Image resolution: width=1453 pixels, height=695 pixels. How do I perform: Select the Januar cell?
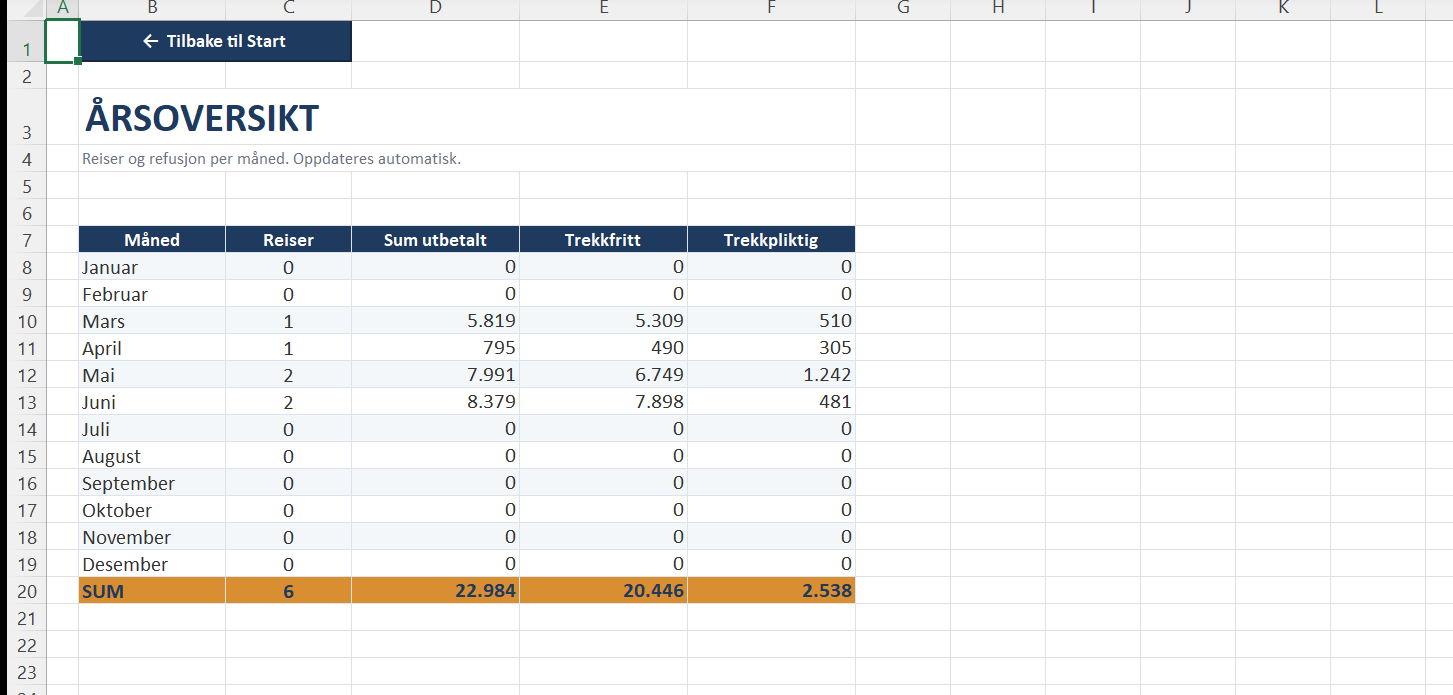tap(152, 267)
